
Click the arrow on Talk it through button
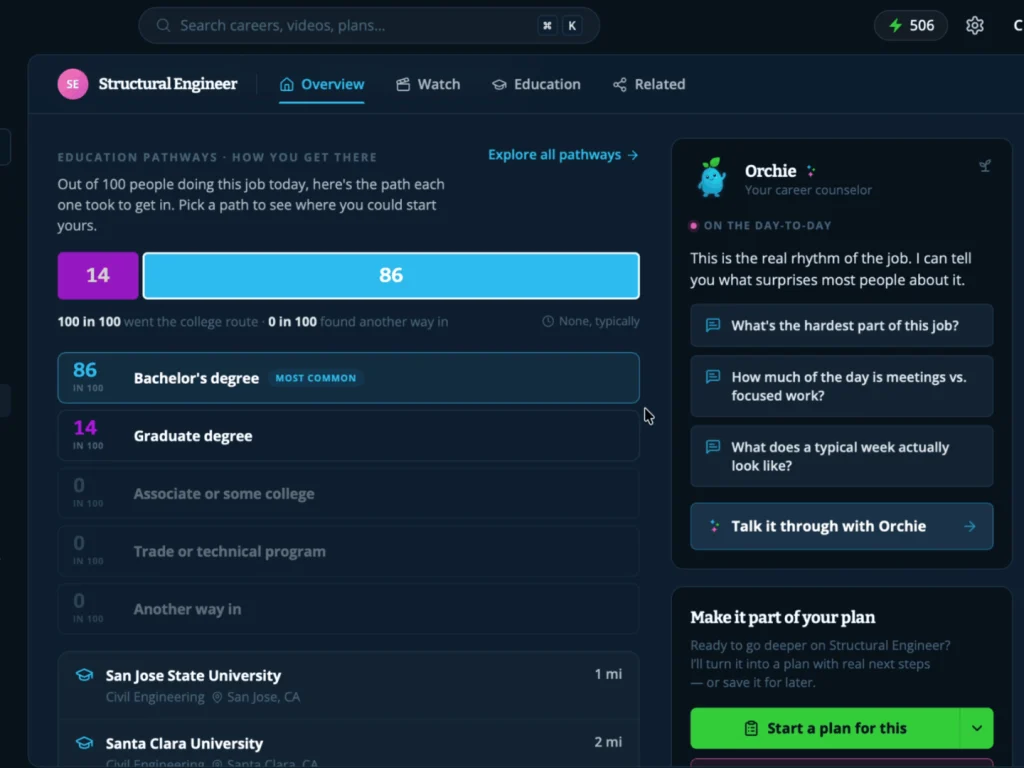point(970,526)
